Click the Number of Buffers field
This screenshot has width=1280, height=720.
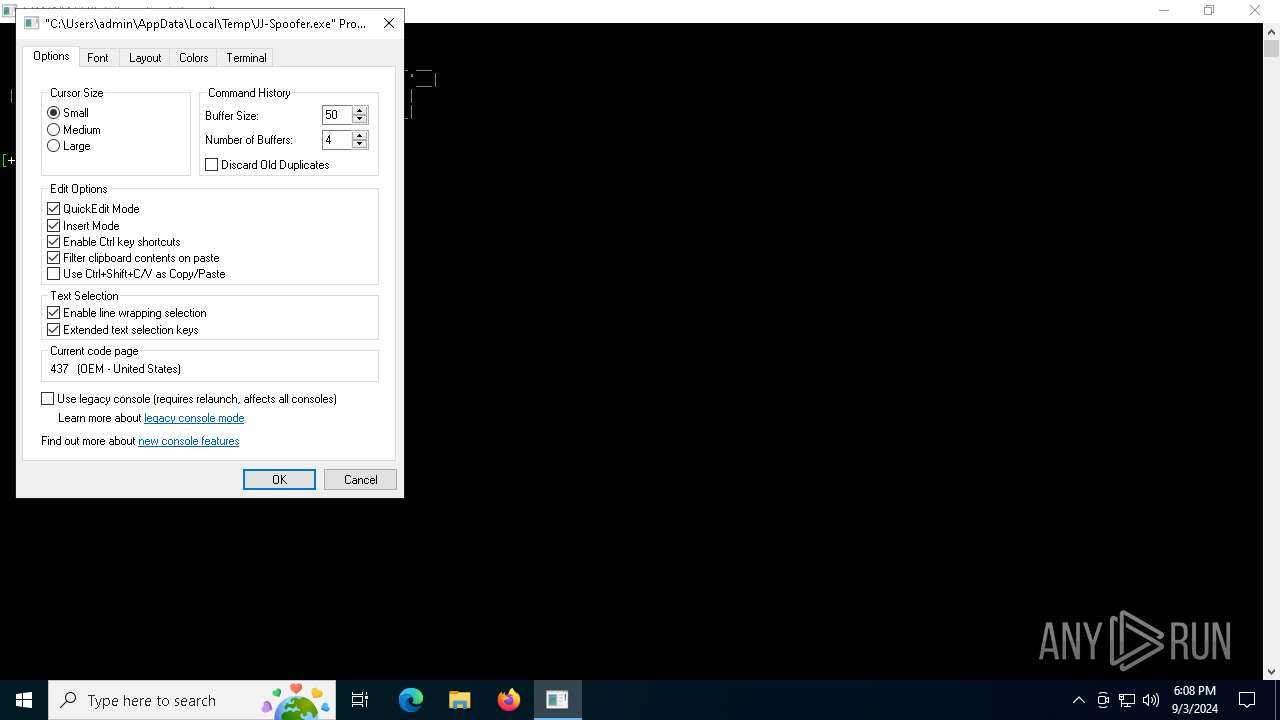336,140
